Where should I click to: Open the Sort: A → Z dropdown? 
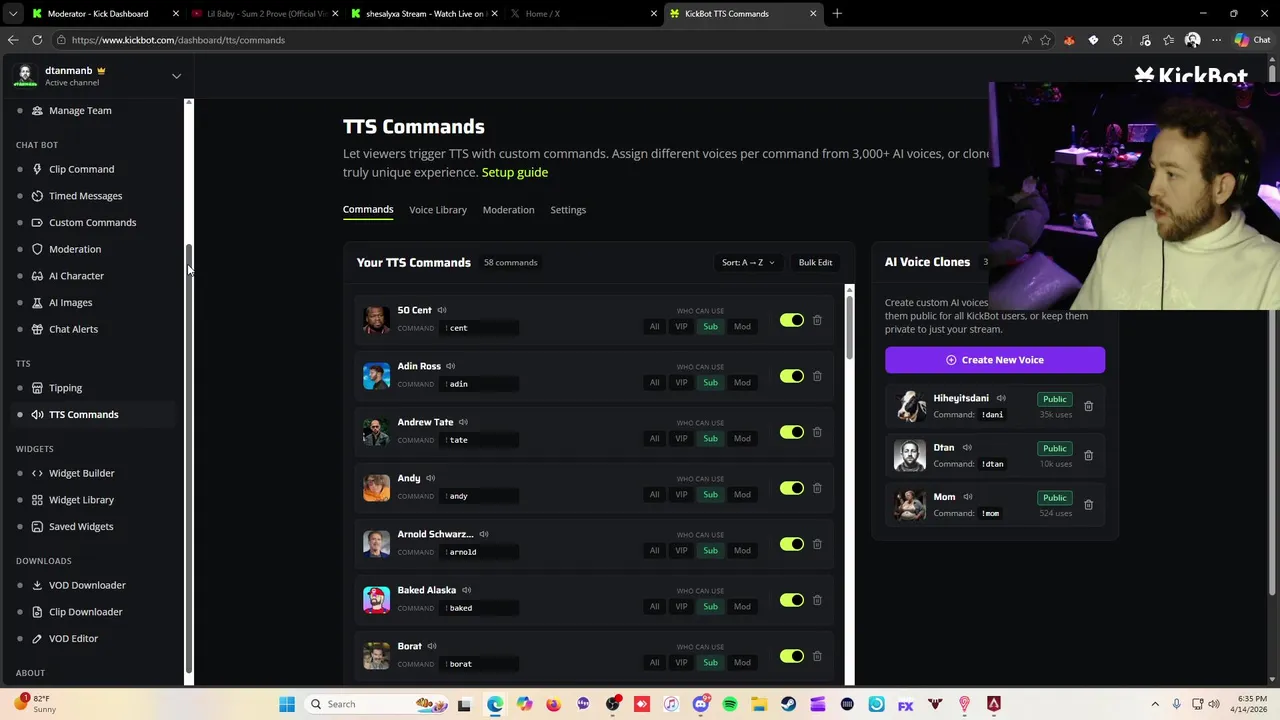pyautogui.click(x=748, y=263)
